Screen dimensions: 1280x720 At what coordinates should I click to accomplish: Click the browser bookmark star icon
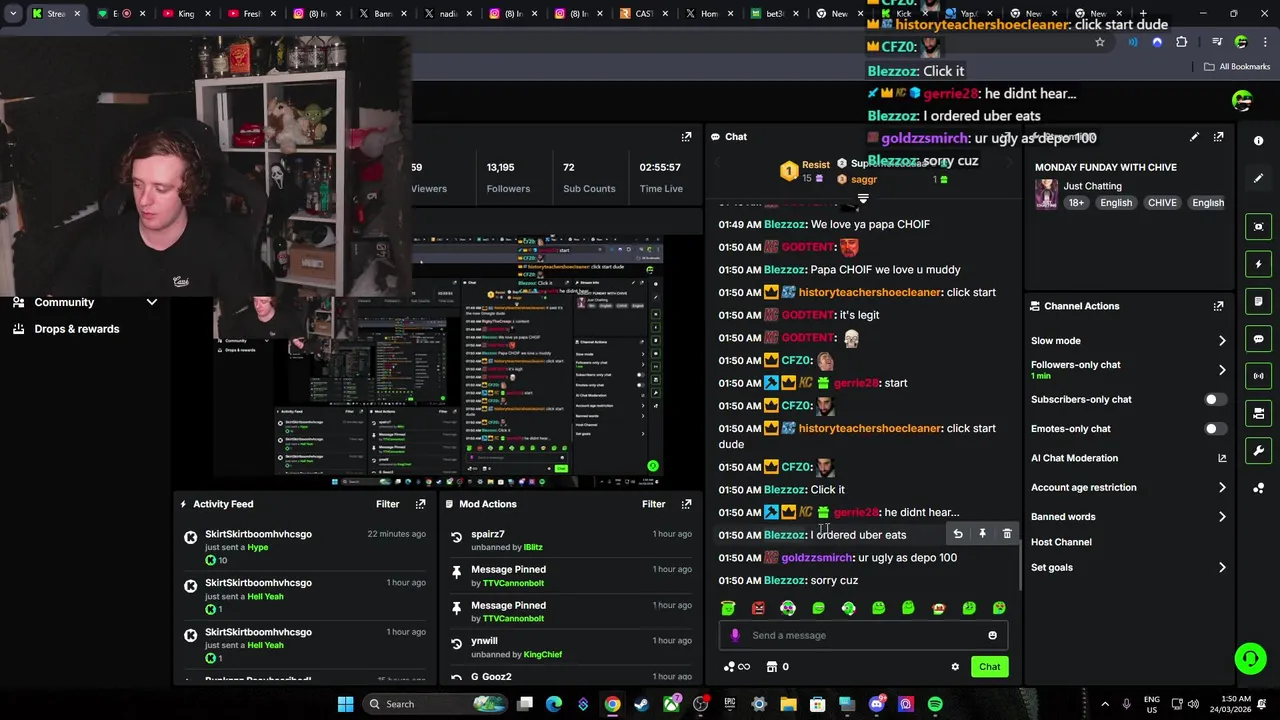click(x=1100, y=42)
